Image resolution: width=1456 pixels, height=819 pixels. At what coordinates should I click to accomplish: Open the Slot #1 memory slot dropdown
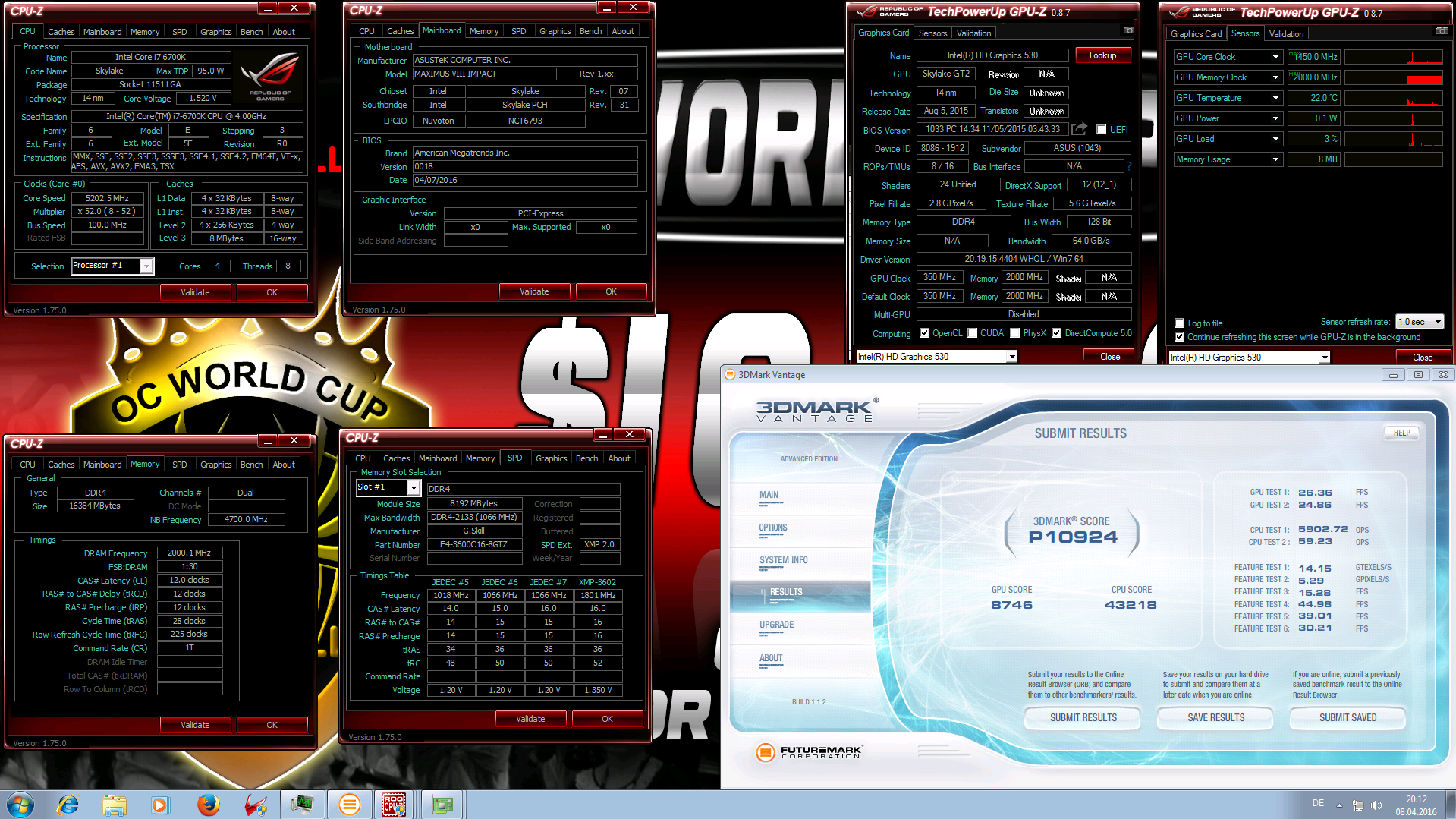[414, 487]
